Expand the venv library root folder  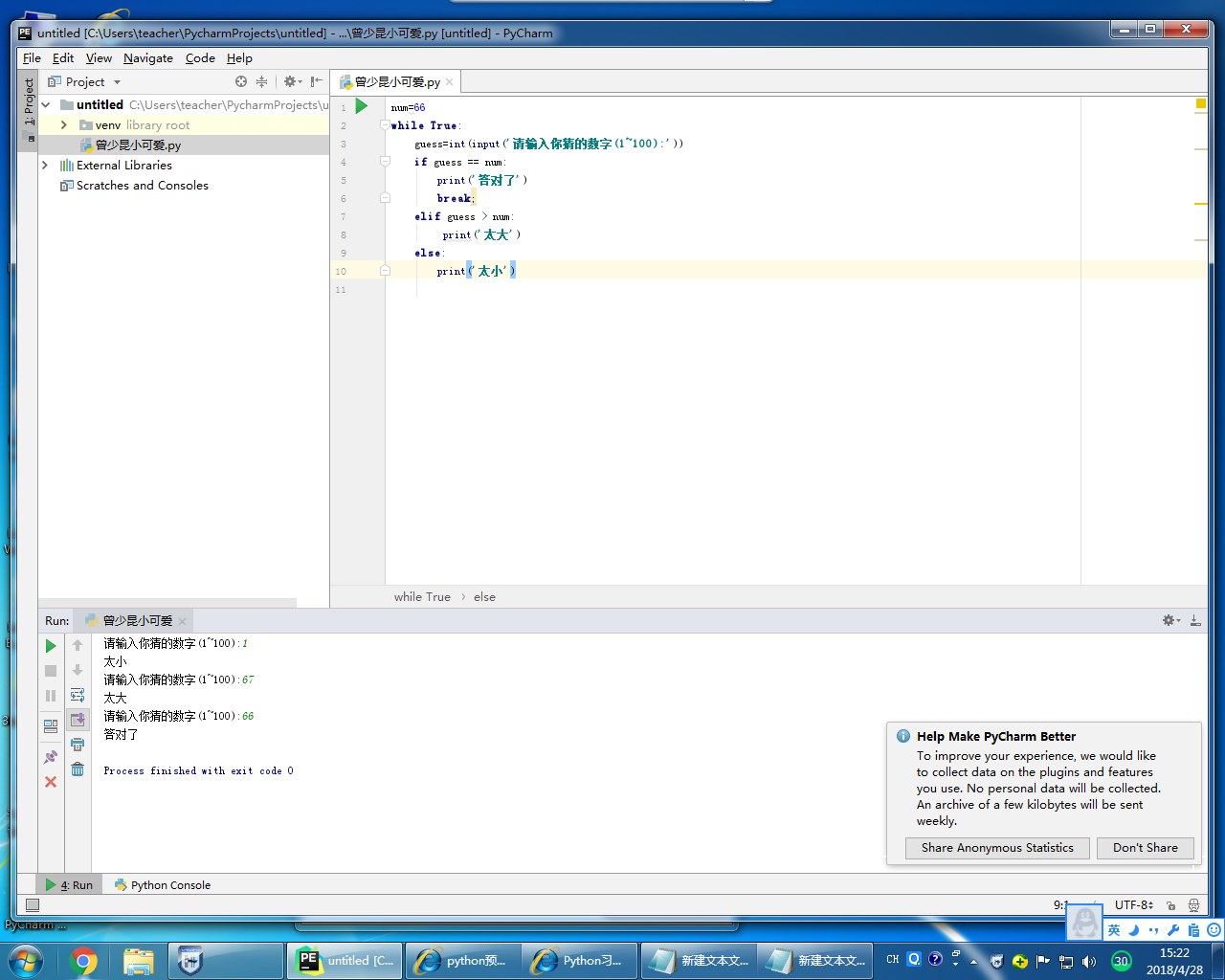(x=64, y=125)
